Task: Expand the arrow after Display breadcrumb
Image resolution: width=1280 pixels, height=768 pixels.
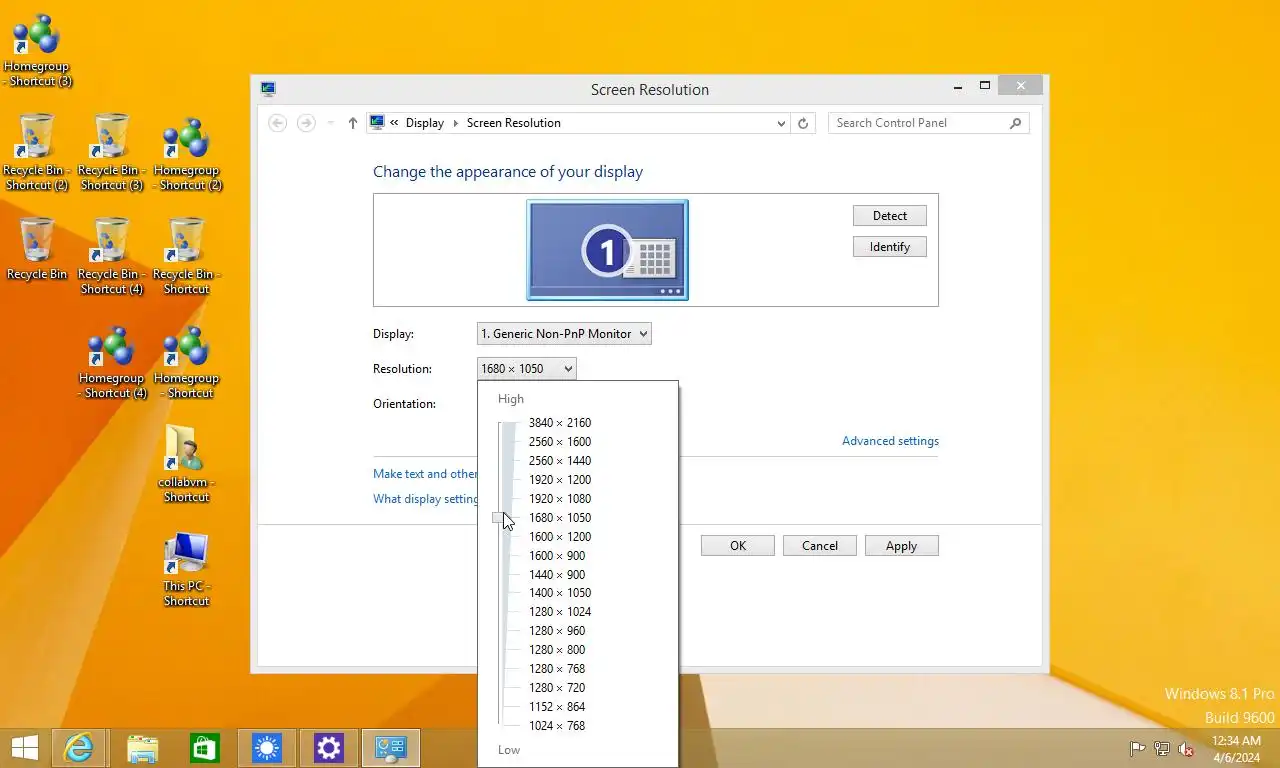Action: pos(455,123)
